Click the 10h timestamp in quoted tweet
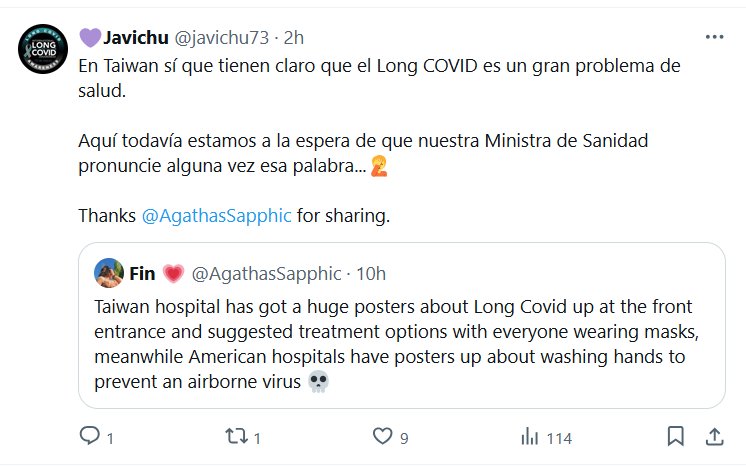The height and width of the screenshot is (466, 746). [x=370, y=272]
